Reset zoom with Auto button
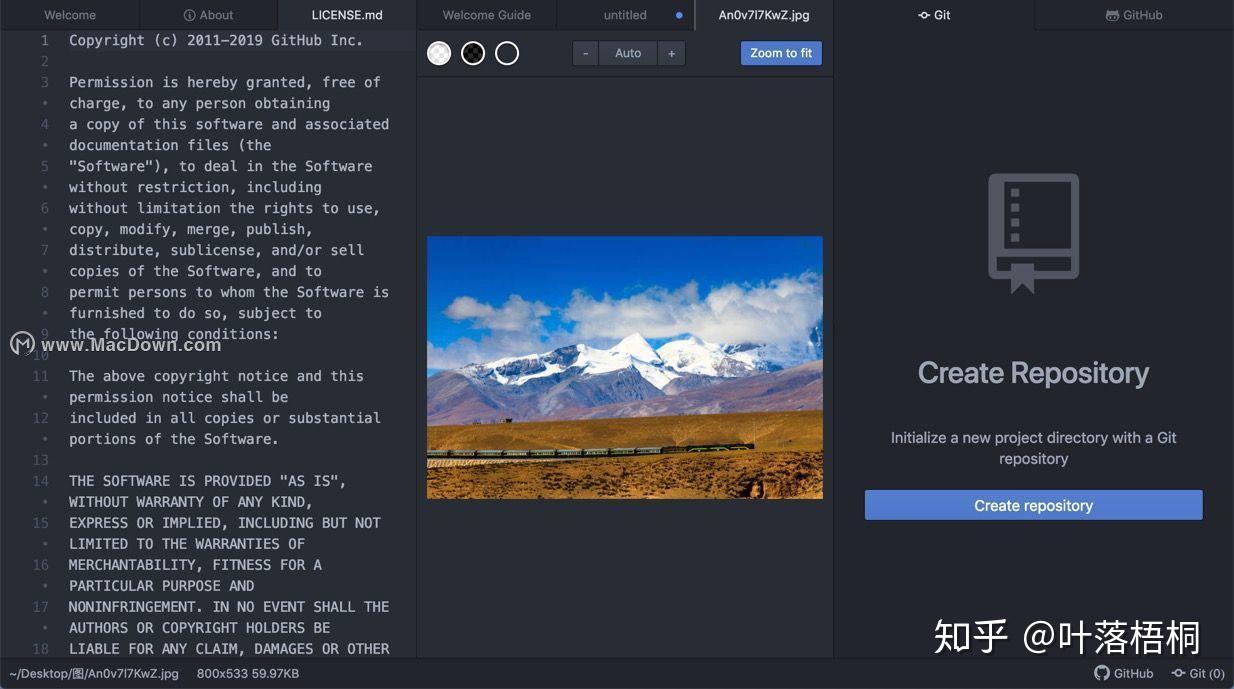 [x=628, y=53]
